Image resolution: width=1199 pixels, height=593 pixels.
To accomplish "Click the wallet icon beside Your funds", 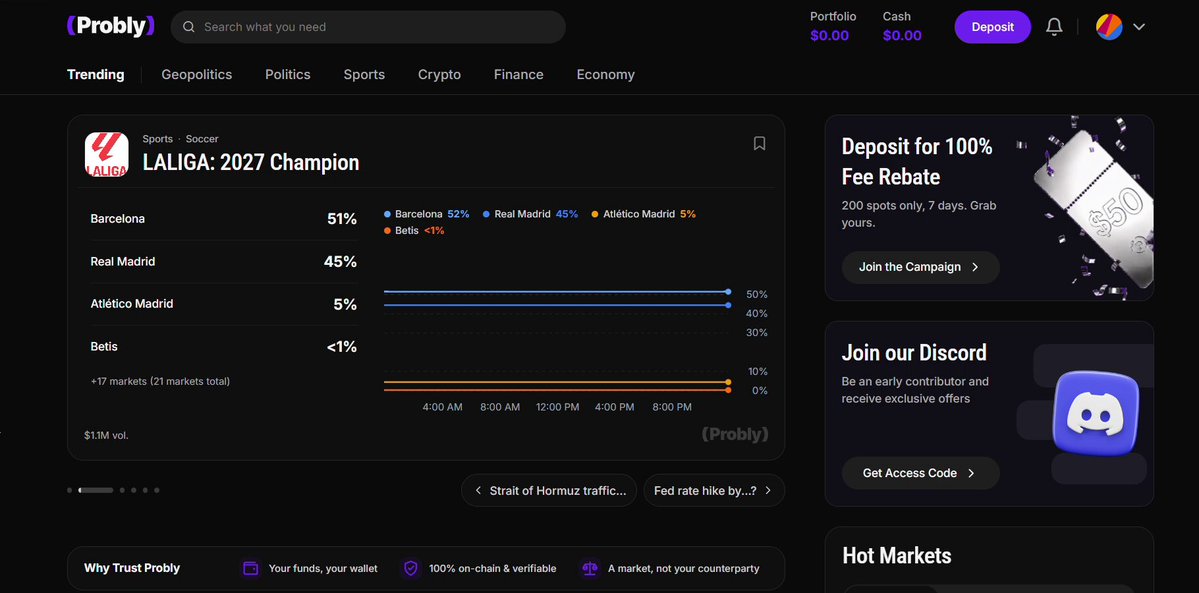I will coord(250,569).
